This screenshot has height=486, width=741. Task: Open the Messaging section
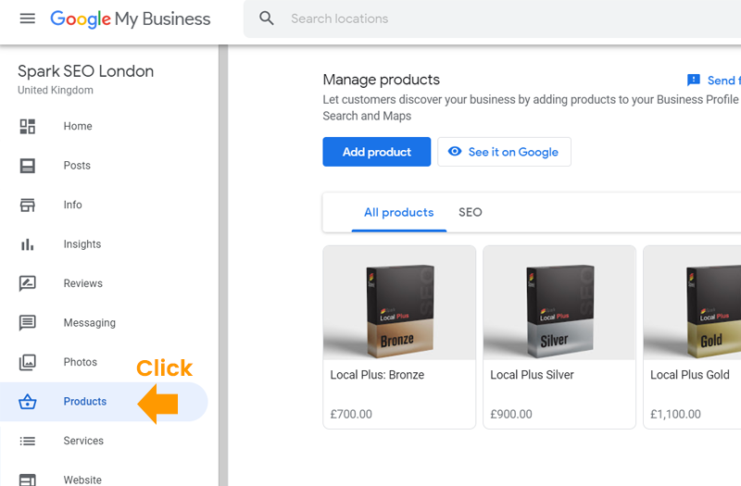tap(90, 323)
